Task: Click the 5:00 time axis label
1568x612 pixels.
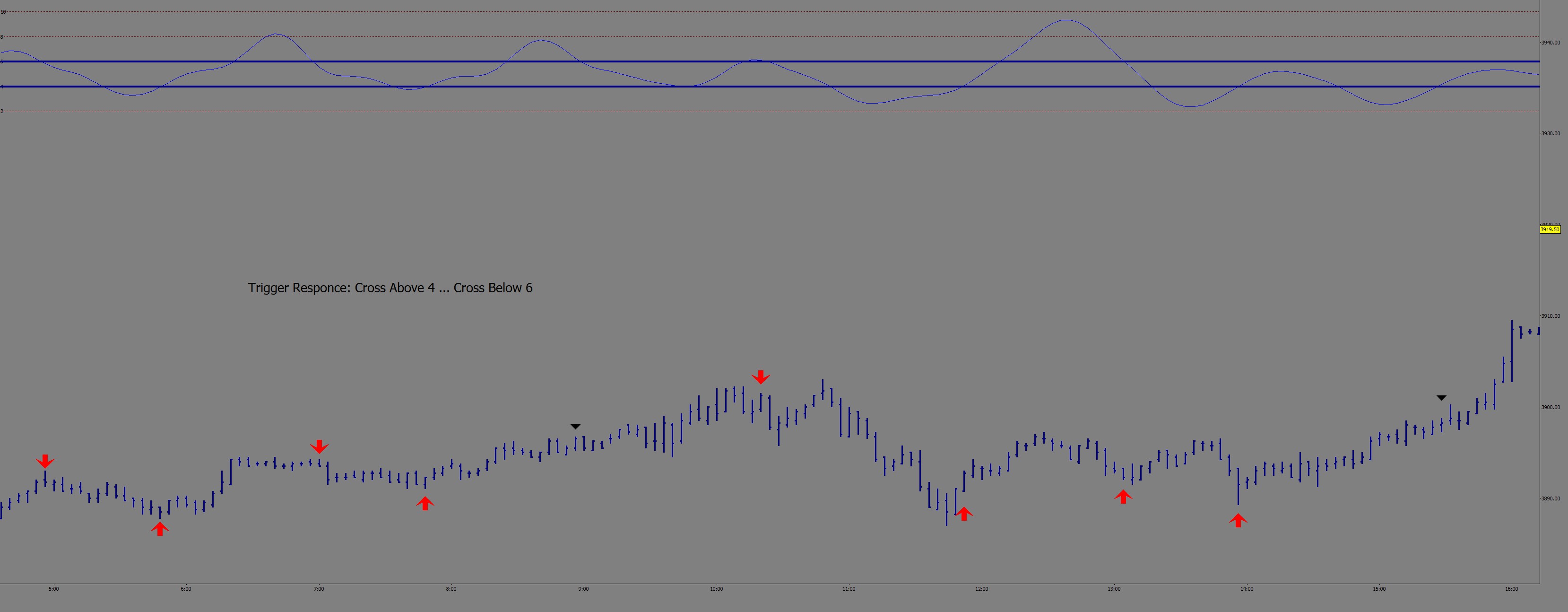Action: (x=53, y=589)
